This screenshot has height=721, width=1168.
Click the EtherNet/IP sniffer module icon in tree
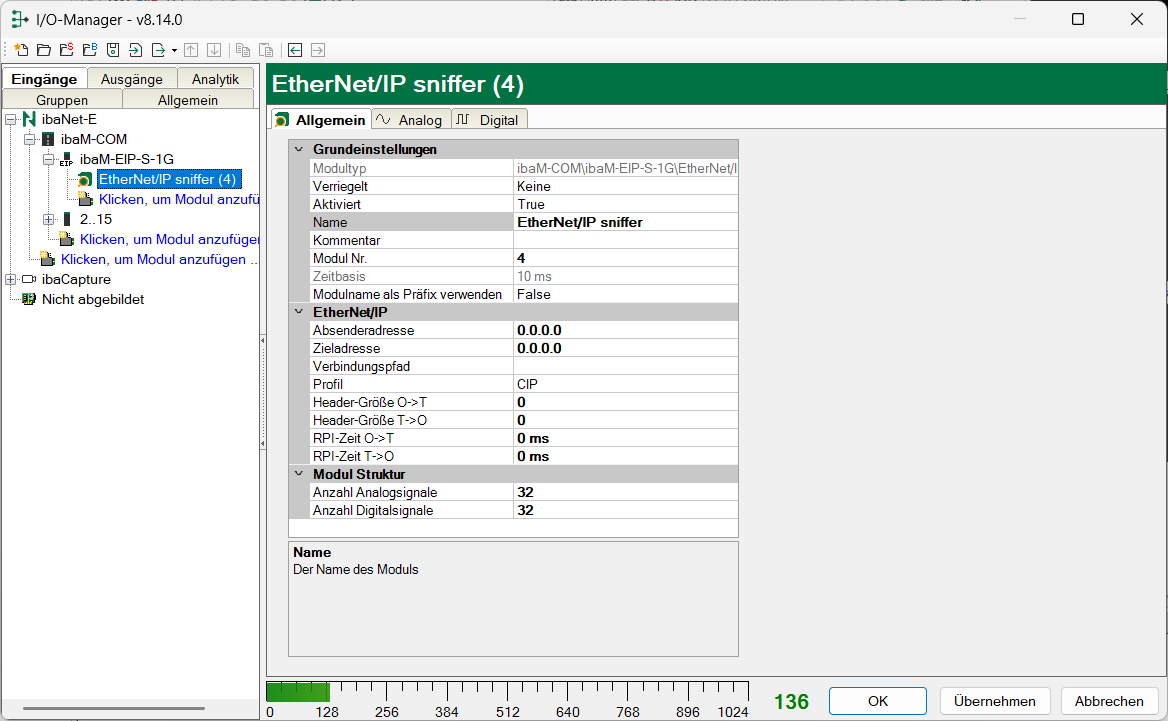85,180
